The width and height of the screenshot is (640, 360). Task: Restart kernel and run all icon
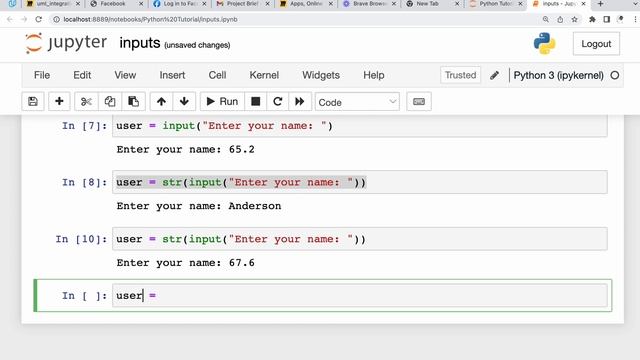(x=300, y=101)
